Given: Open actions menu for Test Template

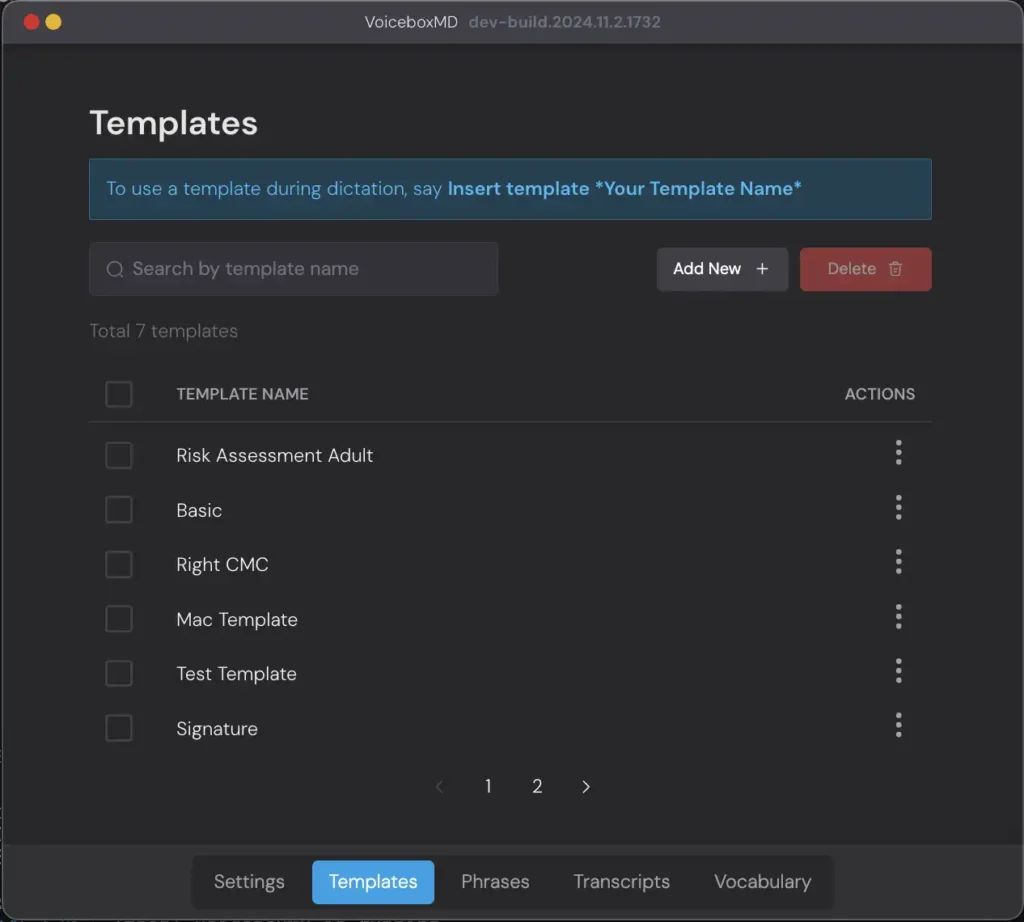Looking at the screenshot, I should click(x=898, y=671).
